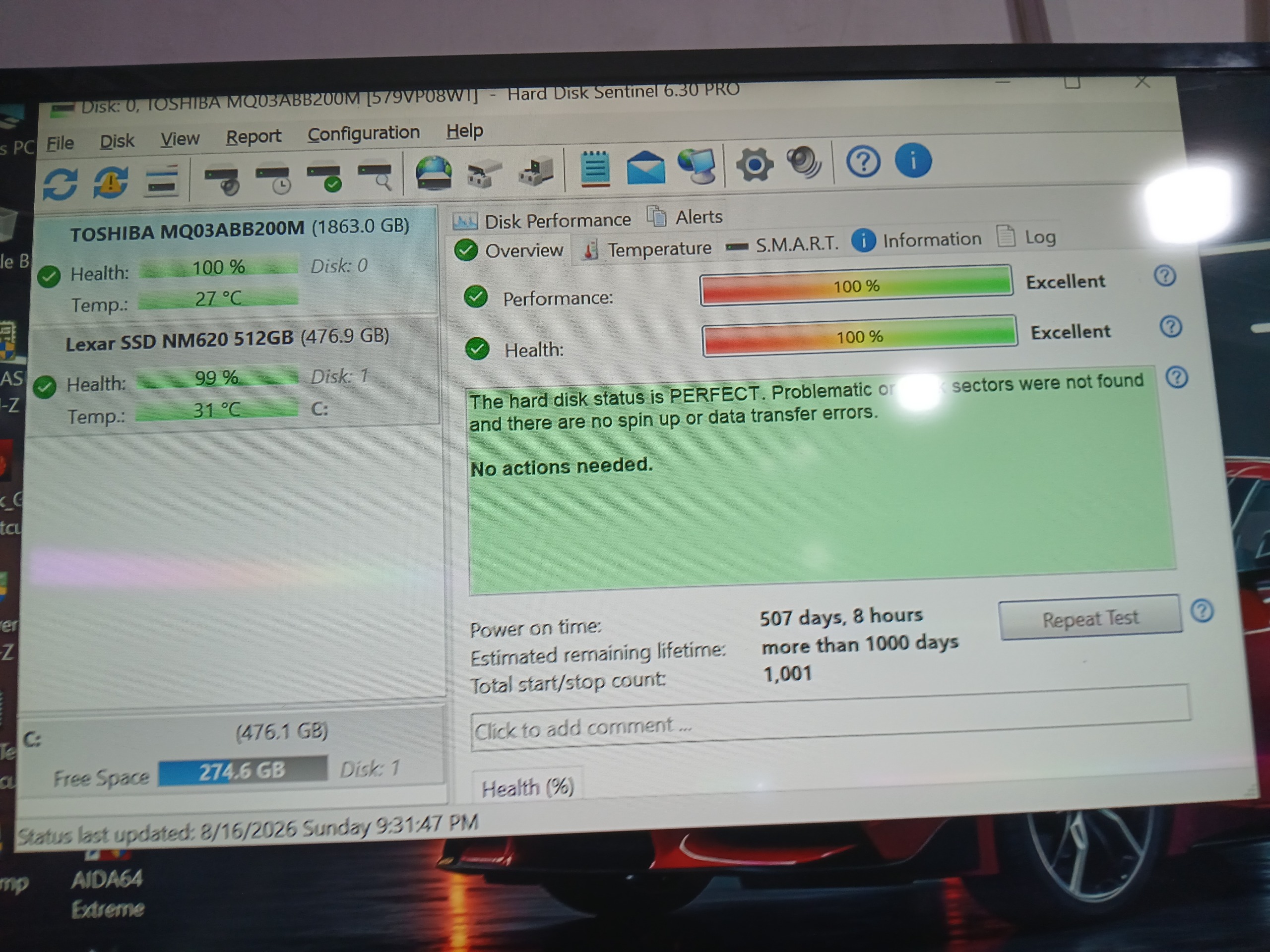Click the 'C: (476.1 GB)' partition label
Screen dimensions: 1270x952
tap(175, 735)
